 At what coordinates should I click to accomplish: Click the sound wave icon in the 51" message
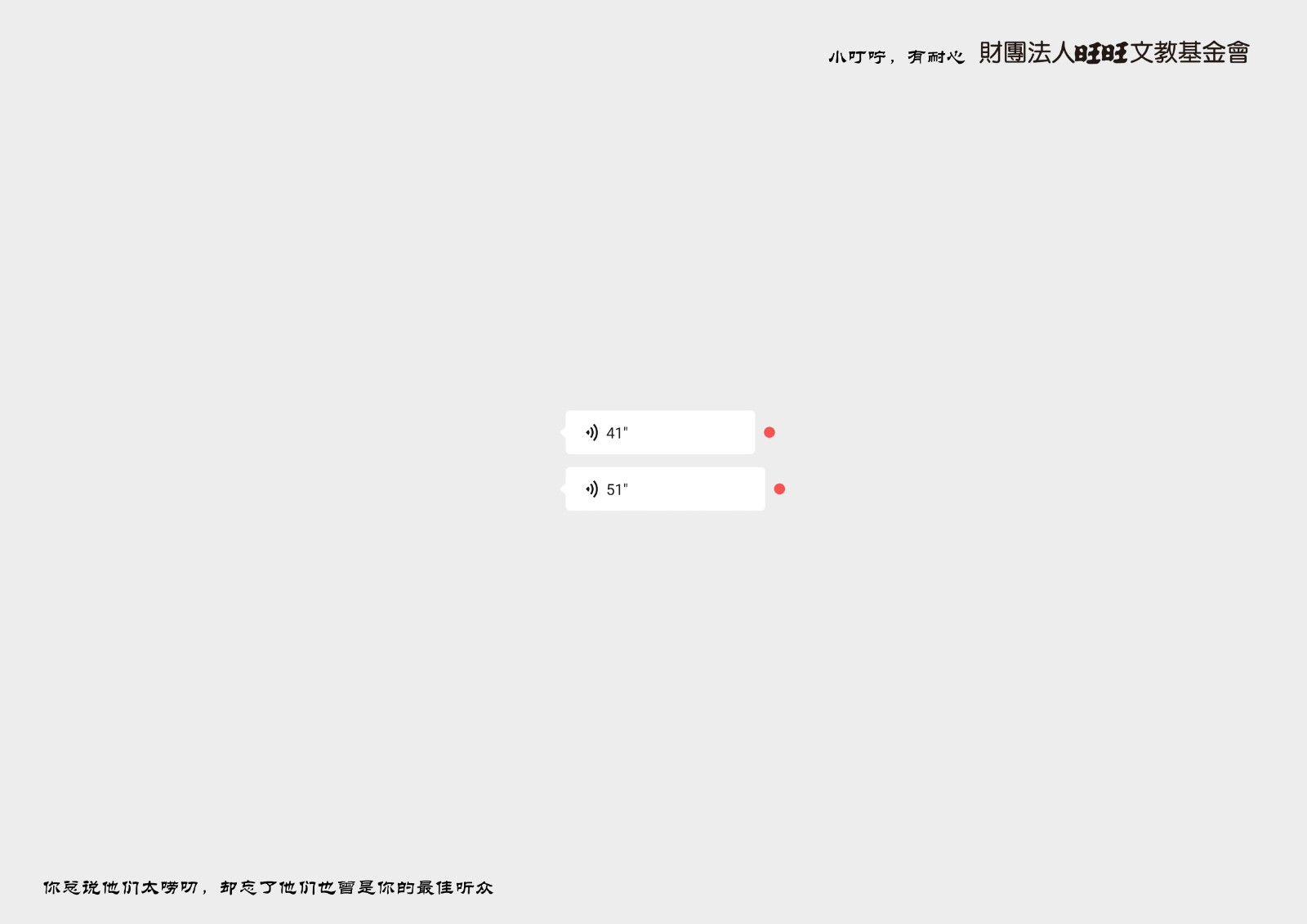[x=591, y=489]
